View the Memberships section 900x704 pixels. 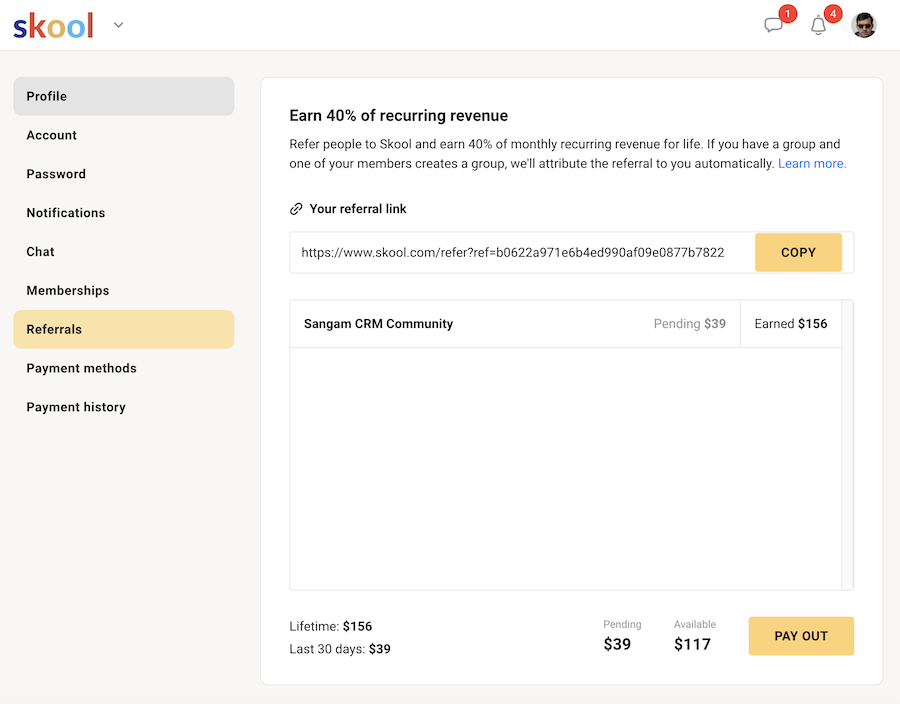click(123, 291)
